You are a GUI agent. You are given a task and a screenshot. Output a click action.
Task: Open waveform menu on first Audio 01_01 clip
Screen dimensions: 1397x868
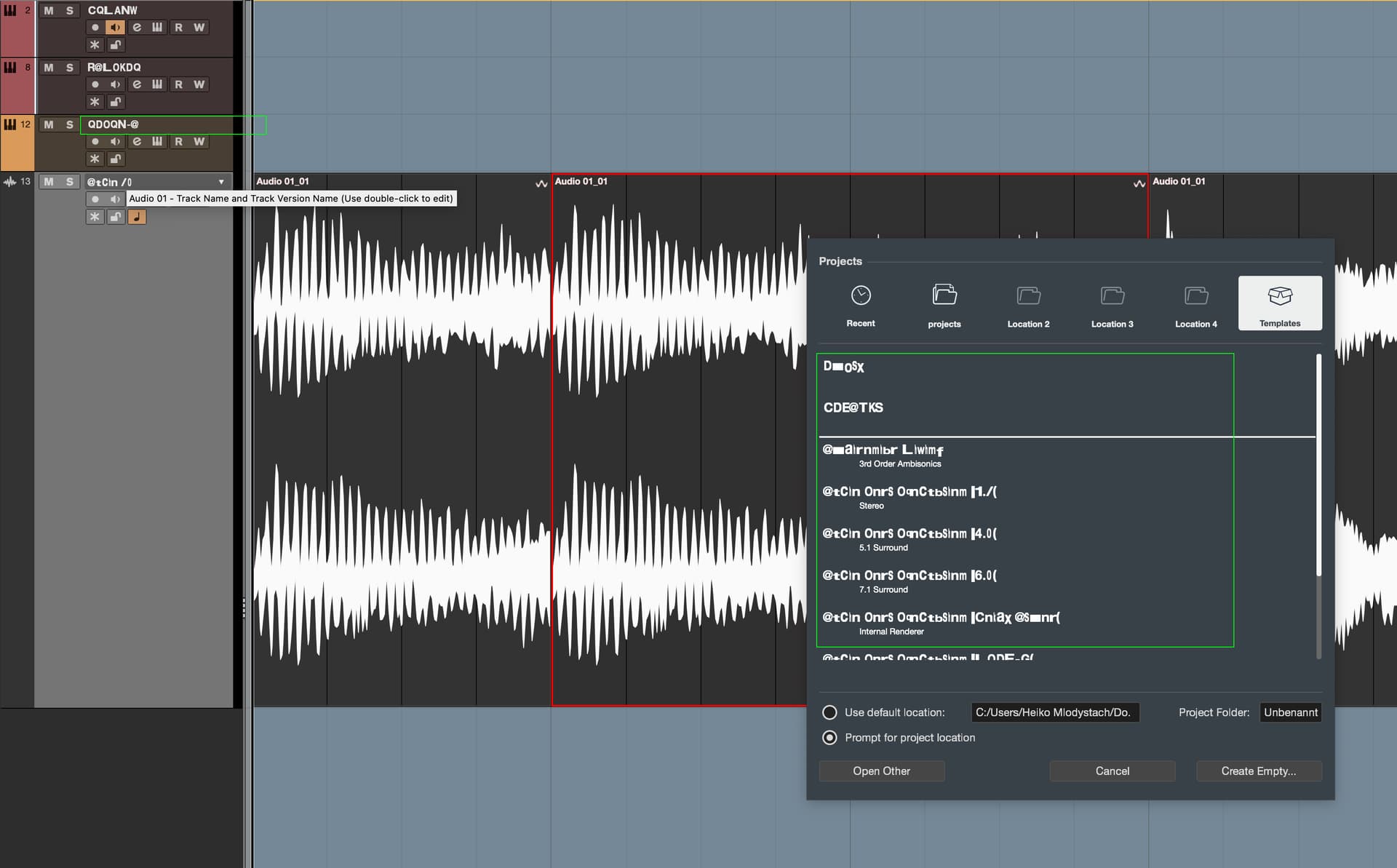[x=541, y=183]
